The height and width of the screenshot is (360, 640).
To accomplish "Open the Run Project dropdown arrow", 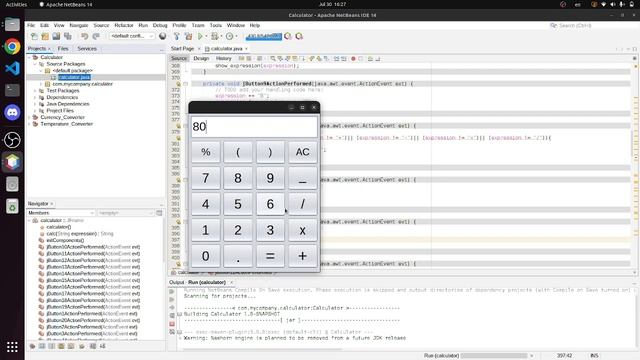I will click(x=206, y=36).
